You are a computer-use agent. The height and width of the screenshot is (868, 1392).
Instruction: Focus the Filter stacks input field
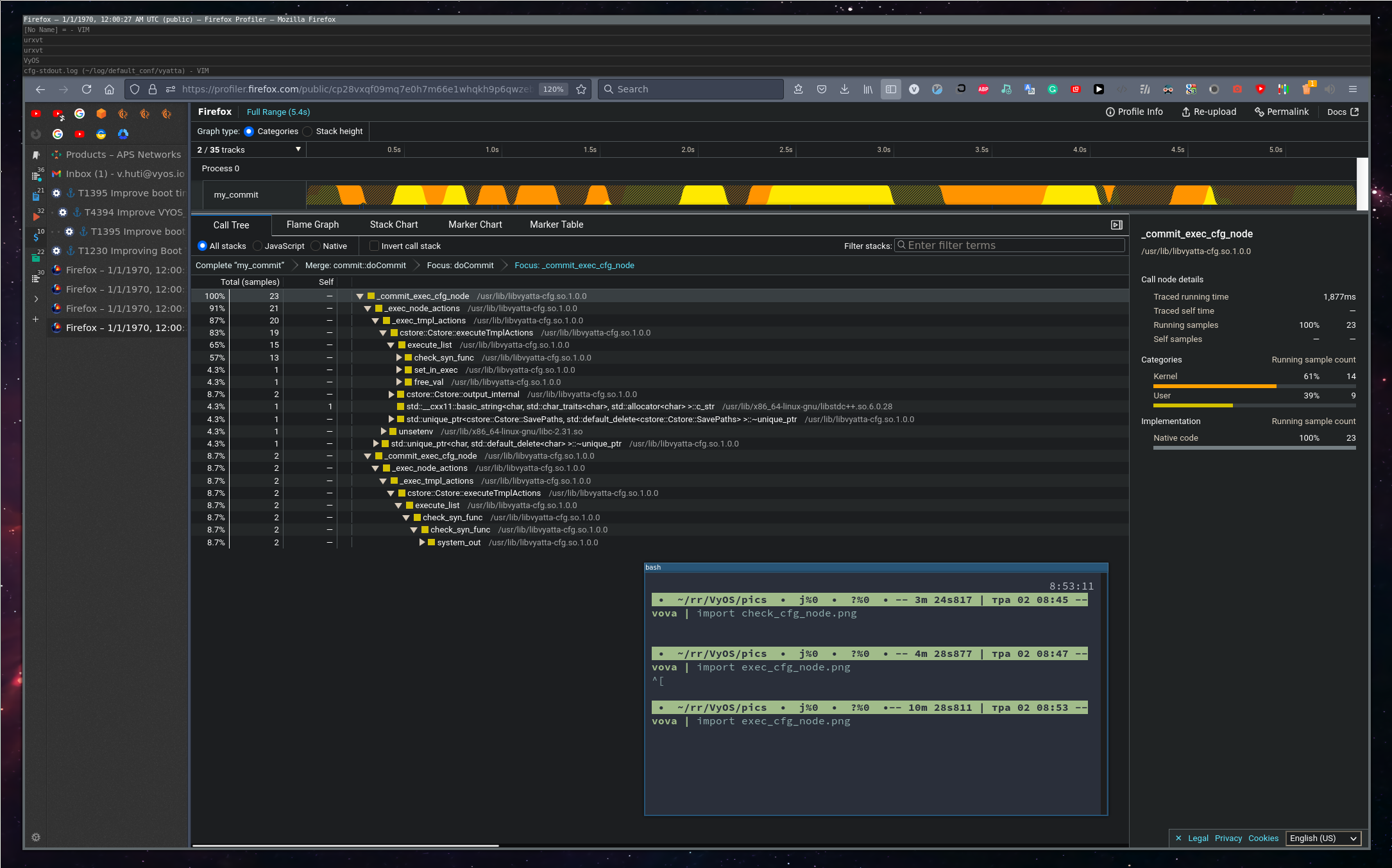1010,245
